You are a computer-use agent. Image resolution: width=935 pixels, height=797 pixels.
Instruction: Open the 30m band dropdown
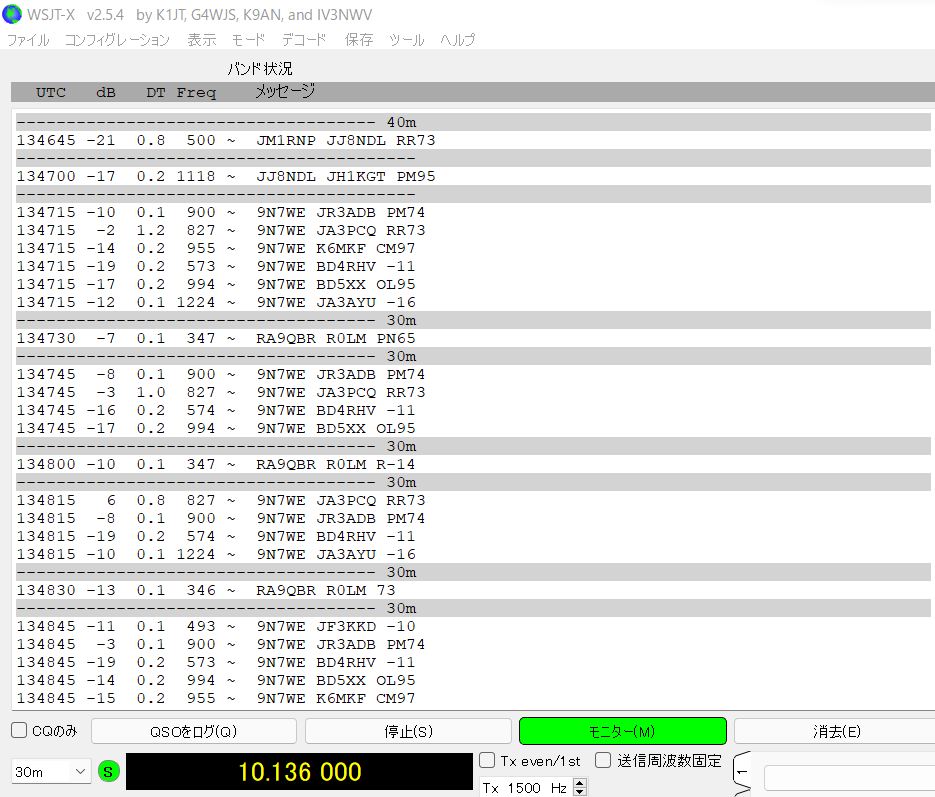[x=51, y=771]
